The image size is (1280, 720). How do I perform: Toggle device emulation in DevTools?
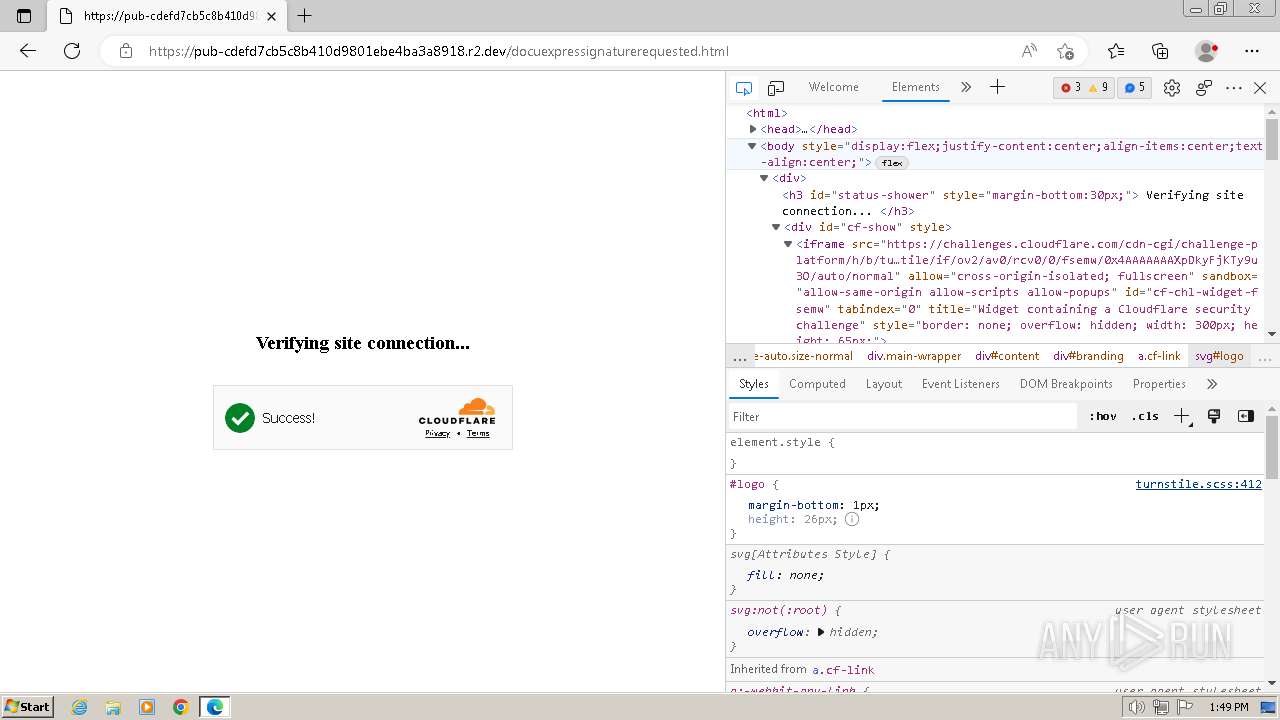[776, 88]
